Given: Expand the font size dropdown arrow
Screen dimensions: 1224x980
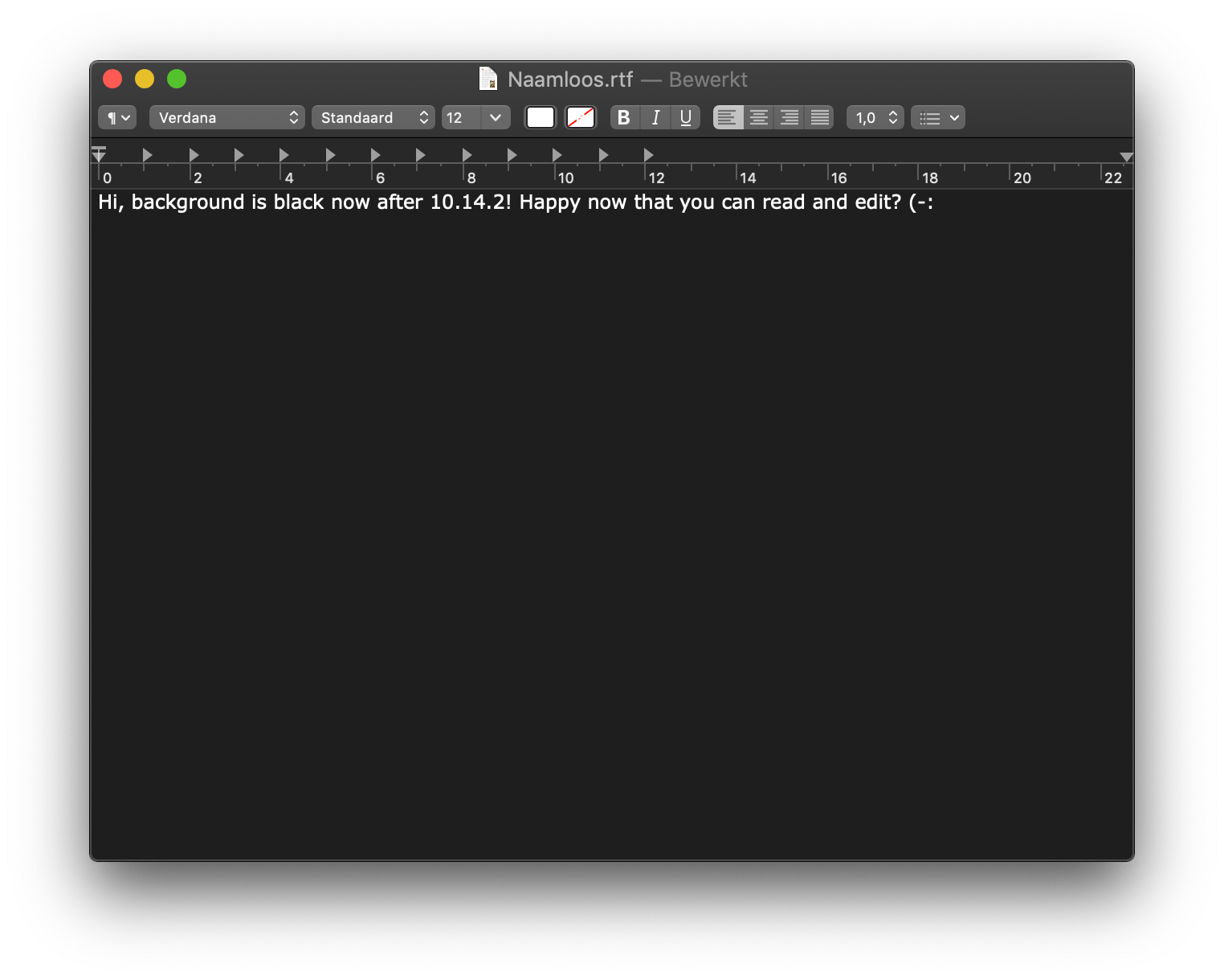Looking at the screenshot, I should tap(496, 118).
